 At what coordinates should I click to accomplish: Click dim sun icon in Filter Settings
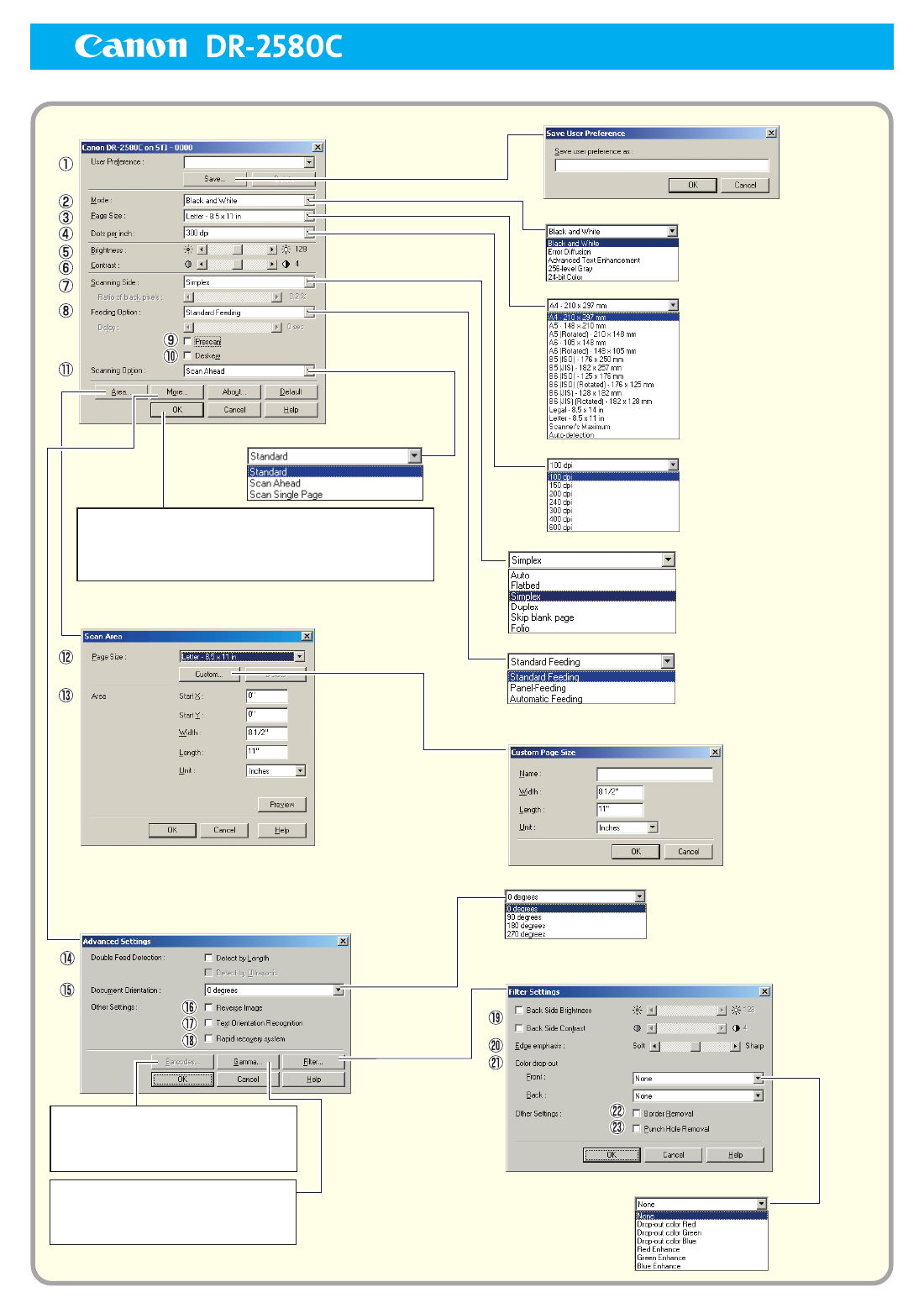point(638,1011)
